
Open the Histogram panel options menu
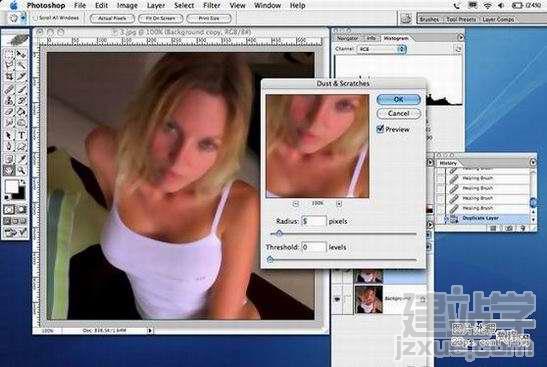point(460,37)
